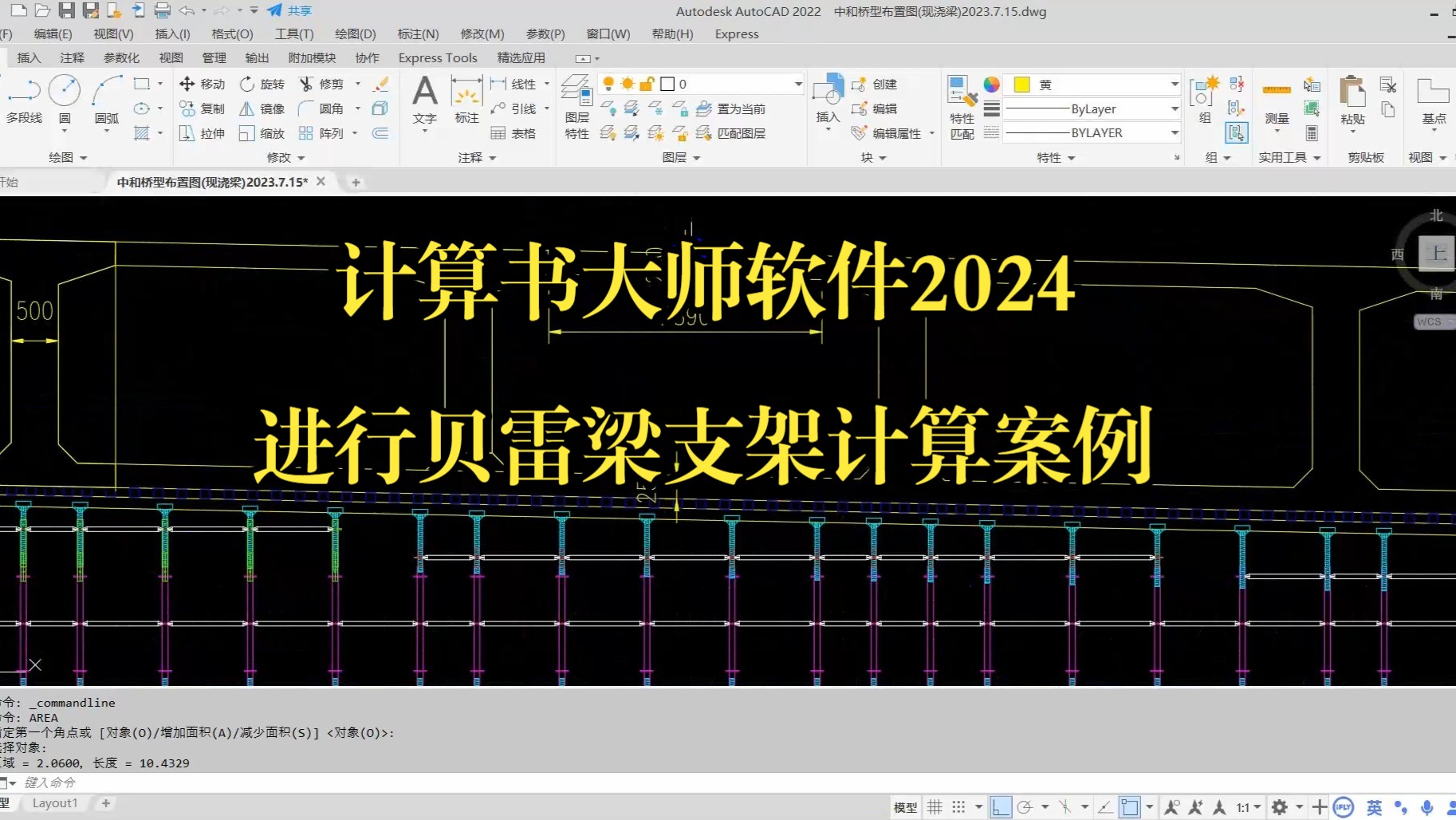
Task: Activate the 镜像 mirror tool
Action: pos(262,108)
